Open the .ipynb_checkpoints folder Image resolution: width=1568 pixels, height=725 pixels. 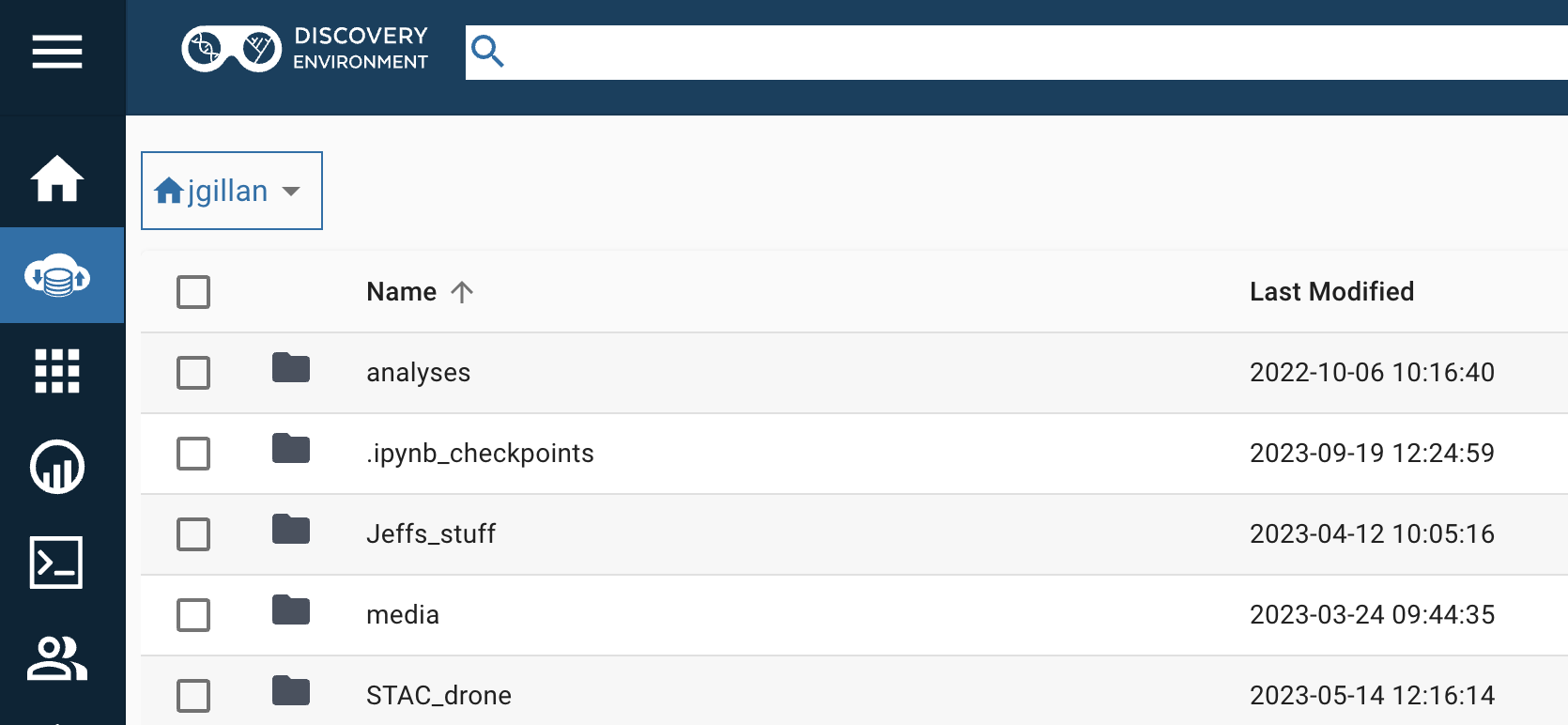[480, 454]
